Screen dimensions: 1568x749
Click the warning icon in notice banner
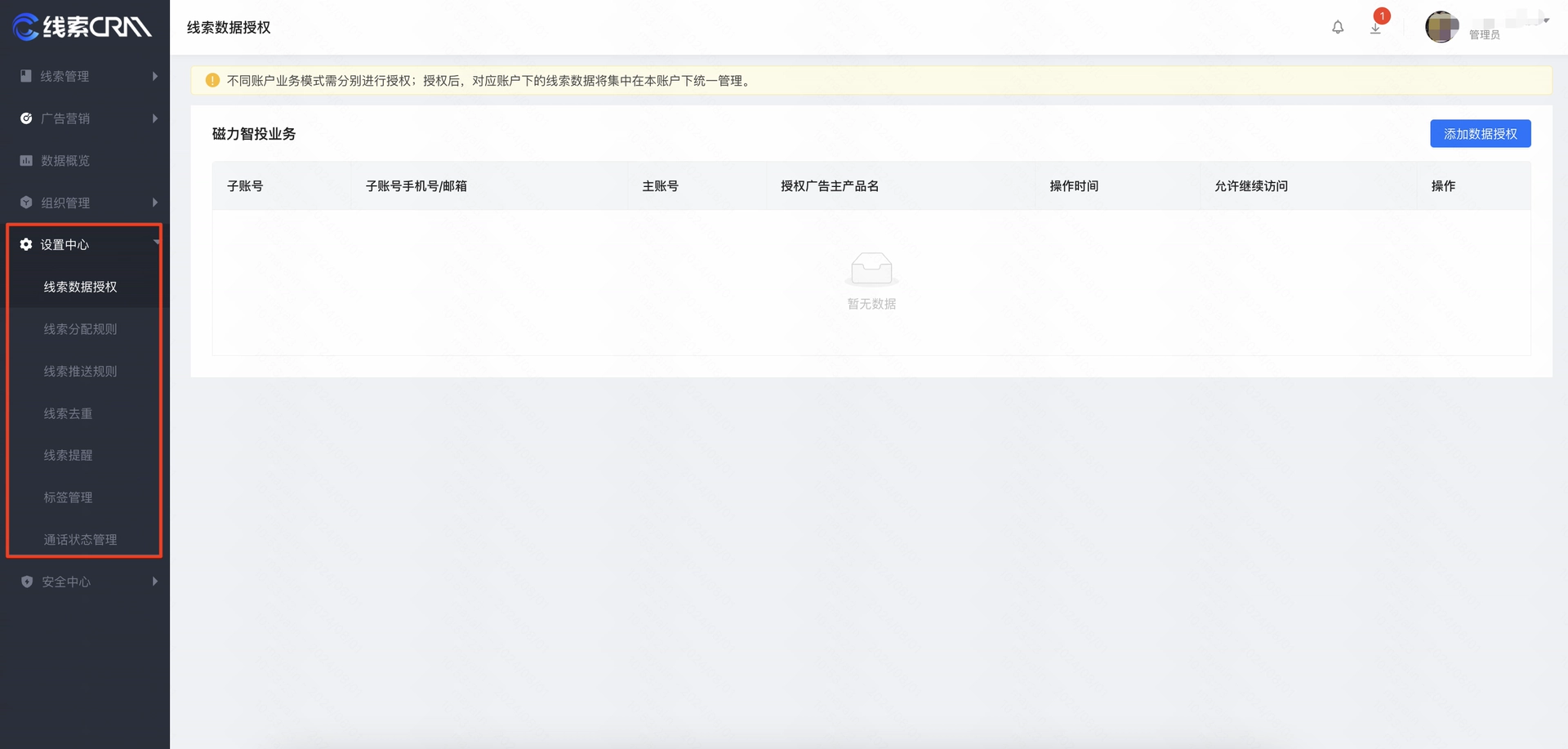pyautogui.click(x=212, y=80)
